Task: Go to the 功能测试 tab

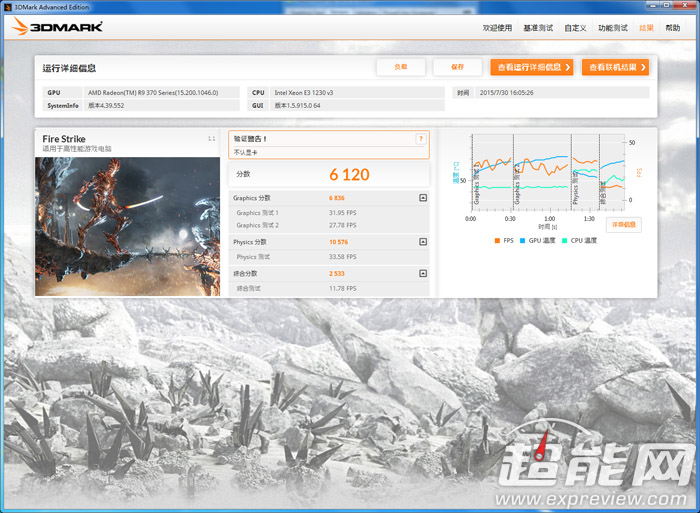Action: pyautogui.click(x=612, y=28)
